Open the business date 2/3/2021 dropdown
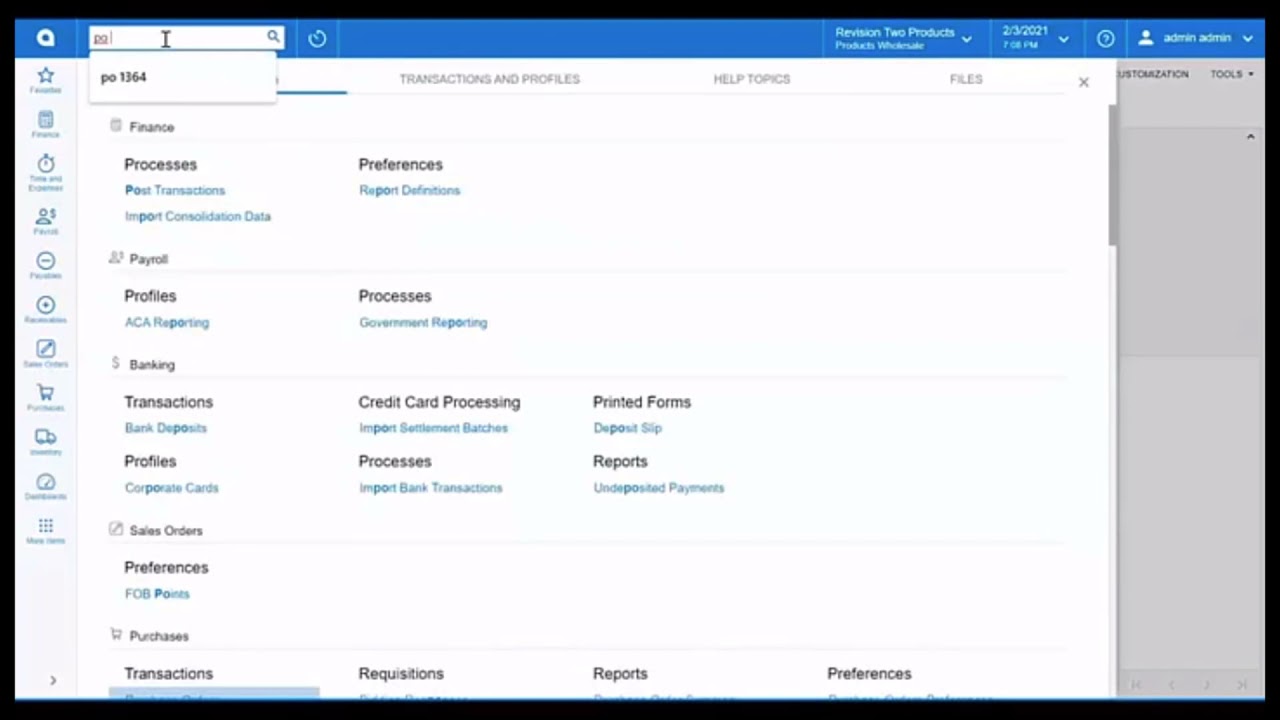1280x720 pixels. click(x=1035, y=38)
